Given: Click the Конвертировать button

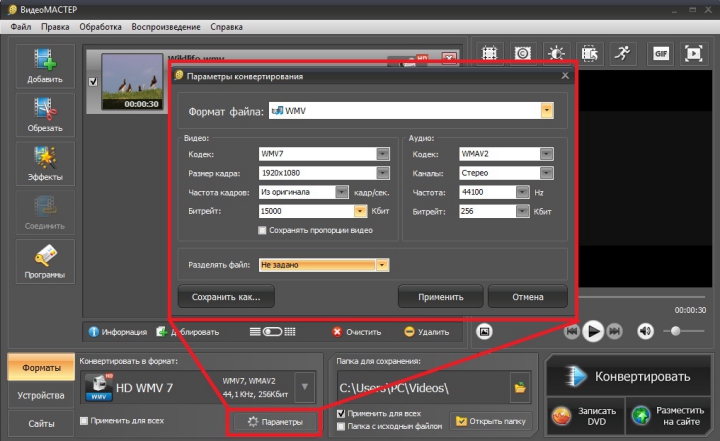Looking at the screenshot, I should click(628, 376).
